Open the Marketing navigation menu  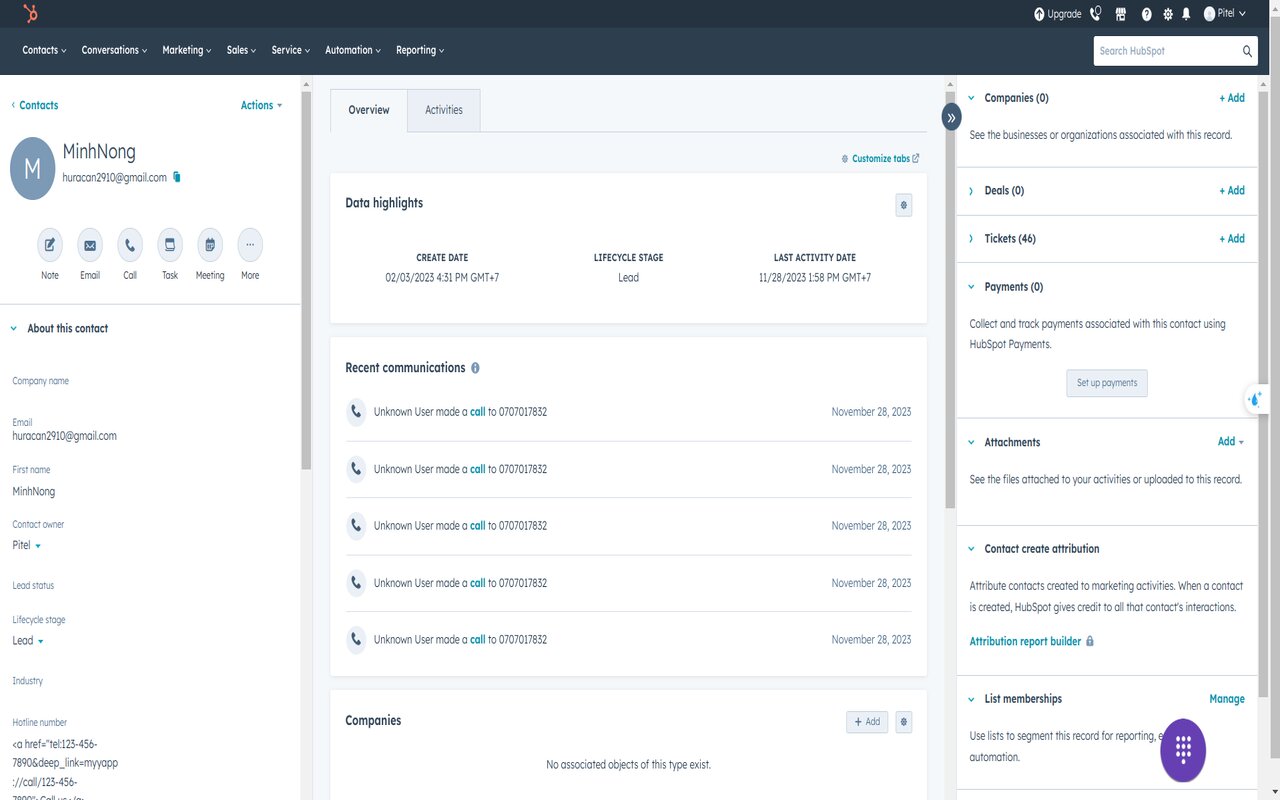click(187, 50)
